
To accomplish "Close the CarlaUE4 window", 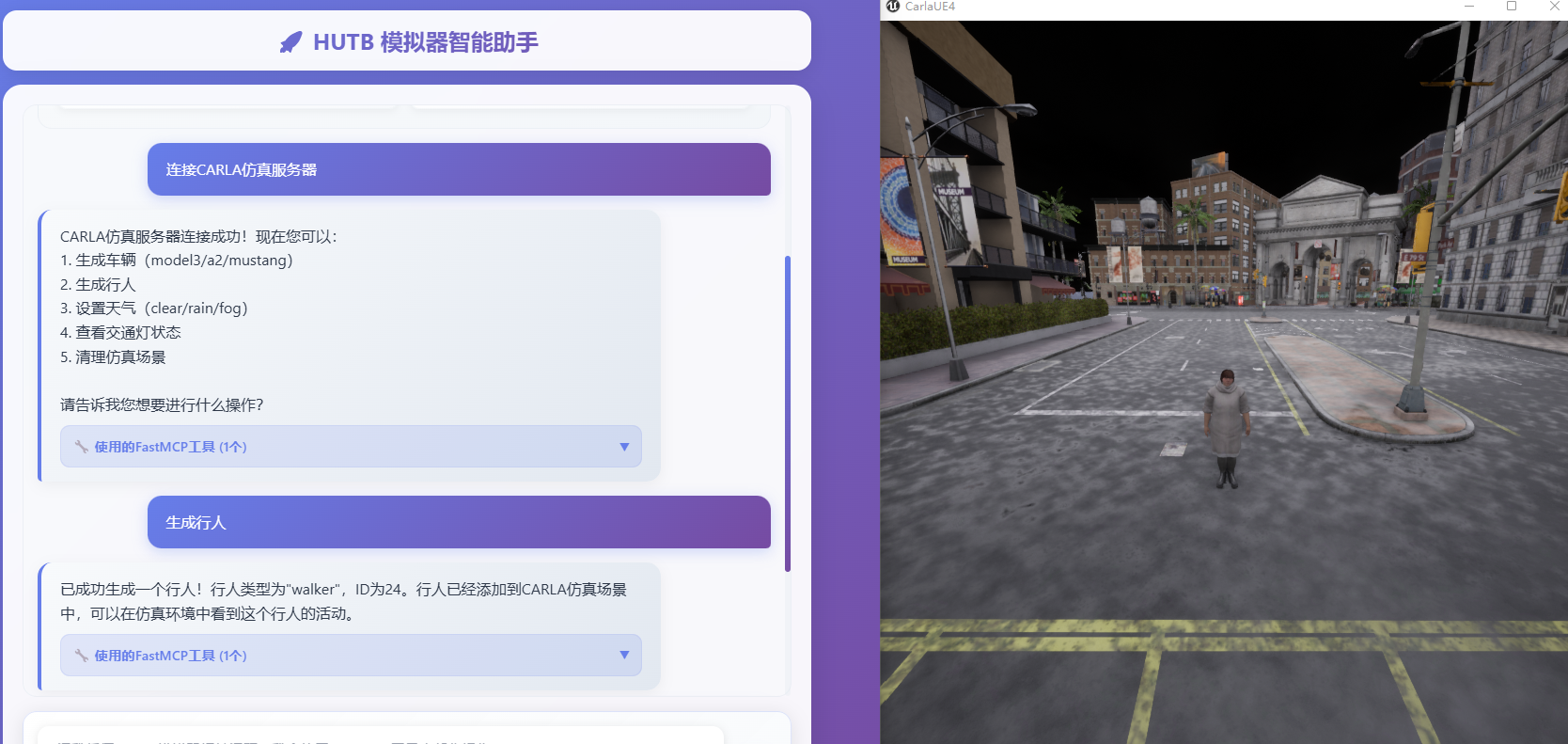I will click(1554, 7).
